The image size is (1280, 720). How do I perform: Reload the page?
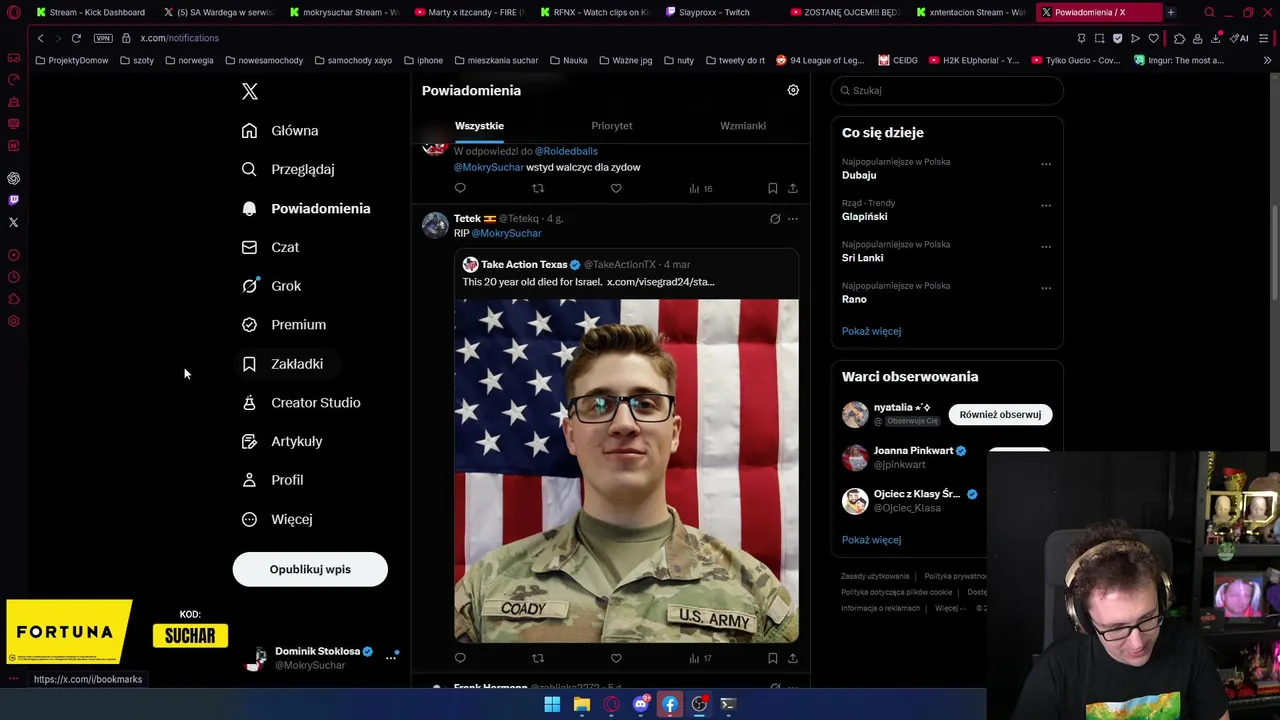pyautogui.click(x=76, y=38)
